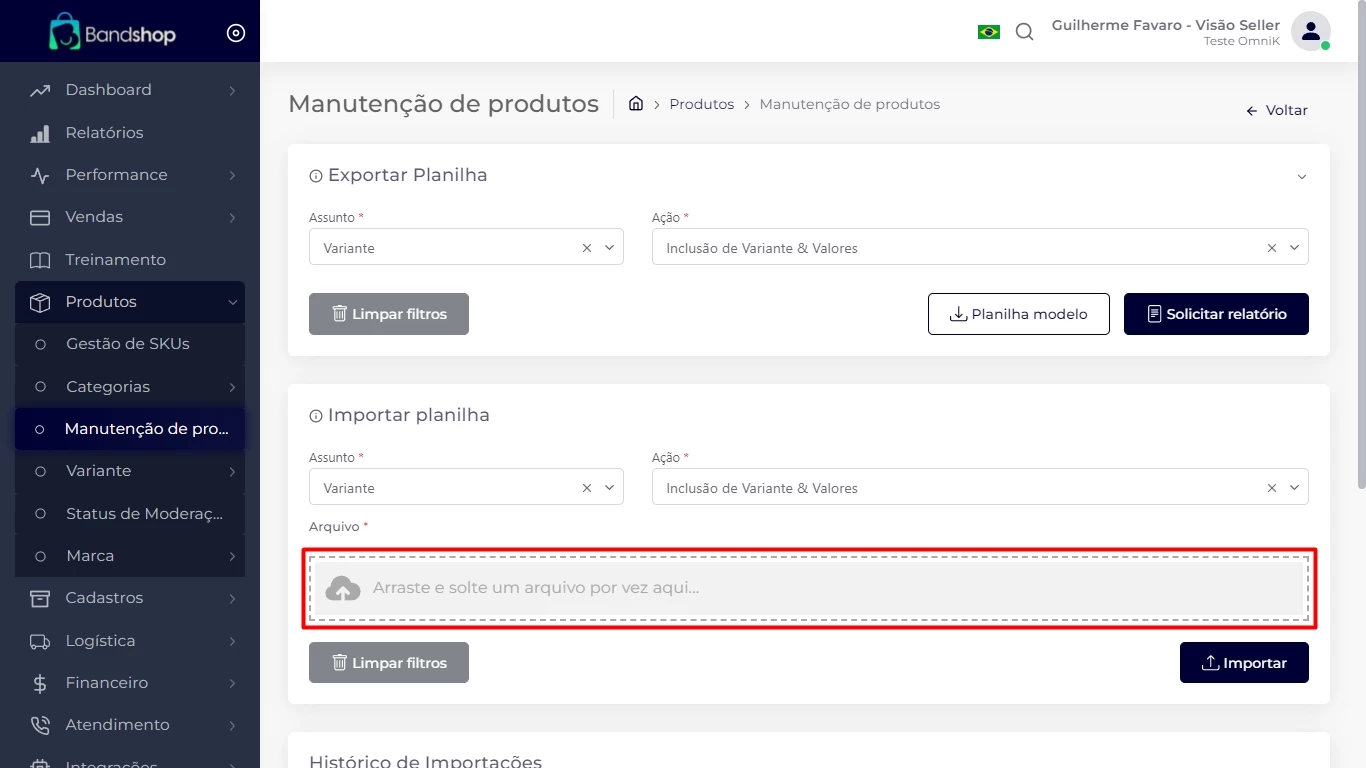Clear the export Assunto Variante selection

coord(587,248)
